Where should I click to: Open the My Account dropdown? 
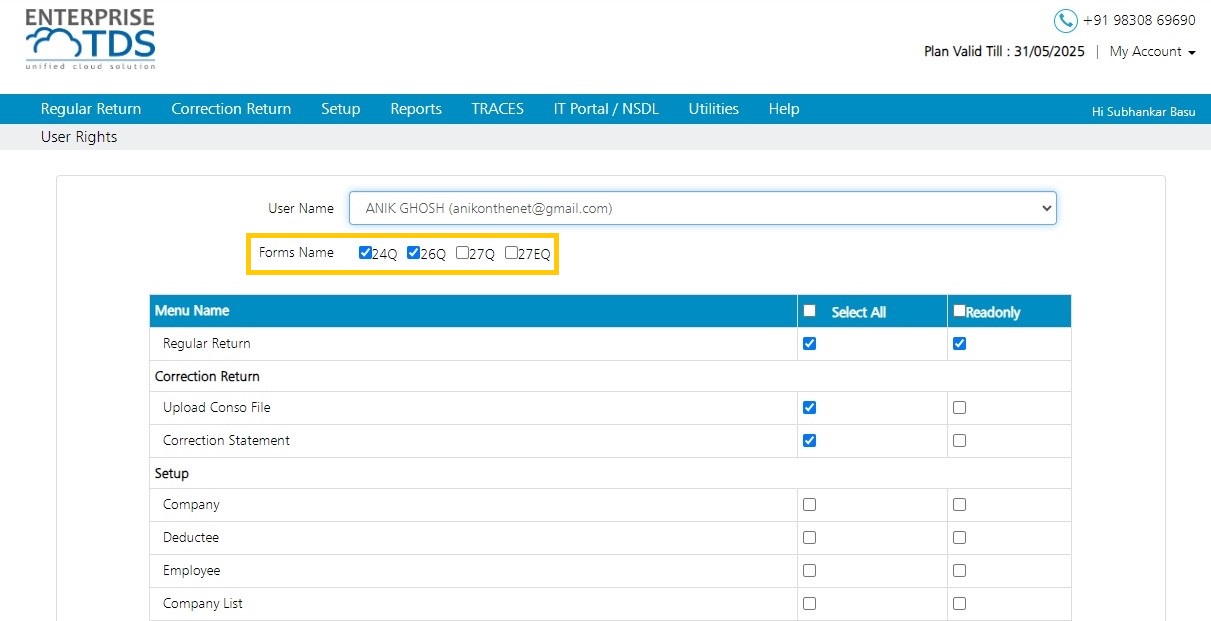click(1152, 52)
